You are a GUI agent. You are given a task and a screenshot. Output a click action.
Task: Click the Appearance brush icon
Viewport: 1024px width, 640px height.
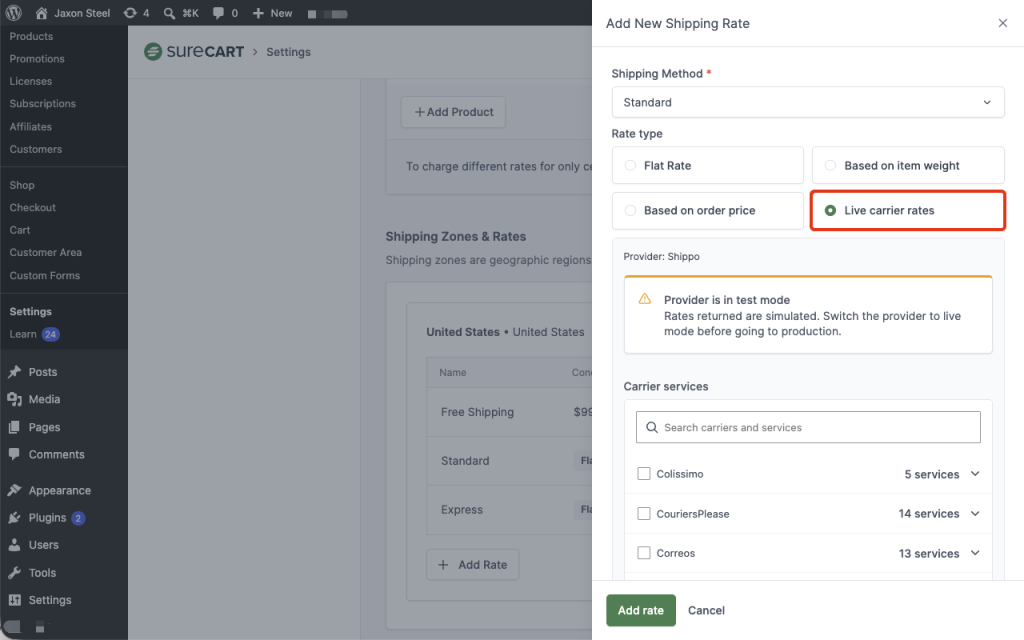pyautogui.click(x=14, y=490)
